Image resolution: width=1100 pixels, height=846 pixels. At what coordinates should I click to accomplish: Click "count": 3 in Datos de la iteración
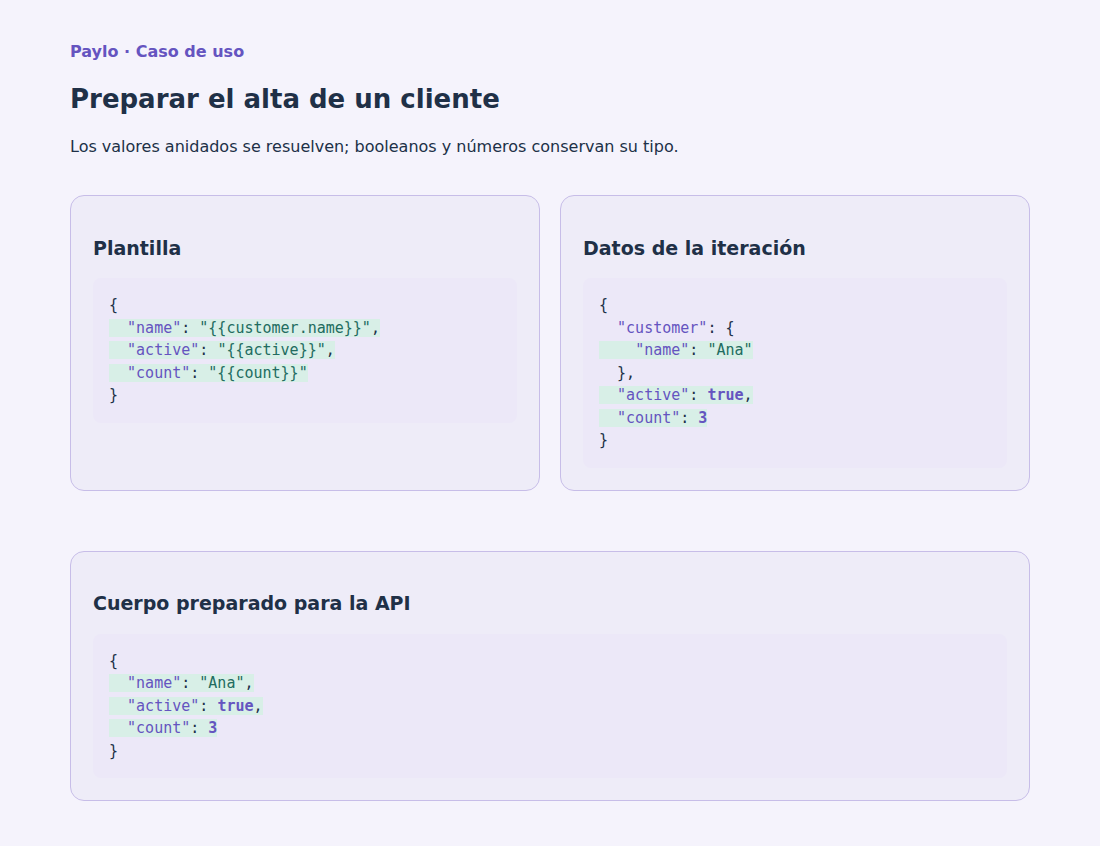point(653,417)
